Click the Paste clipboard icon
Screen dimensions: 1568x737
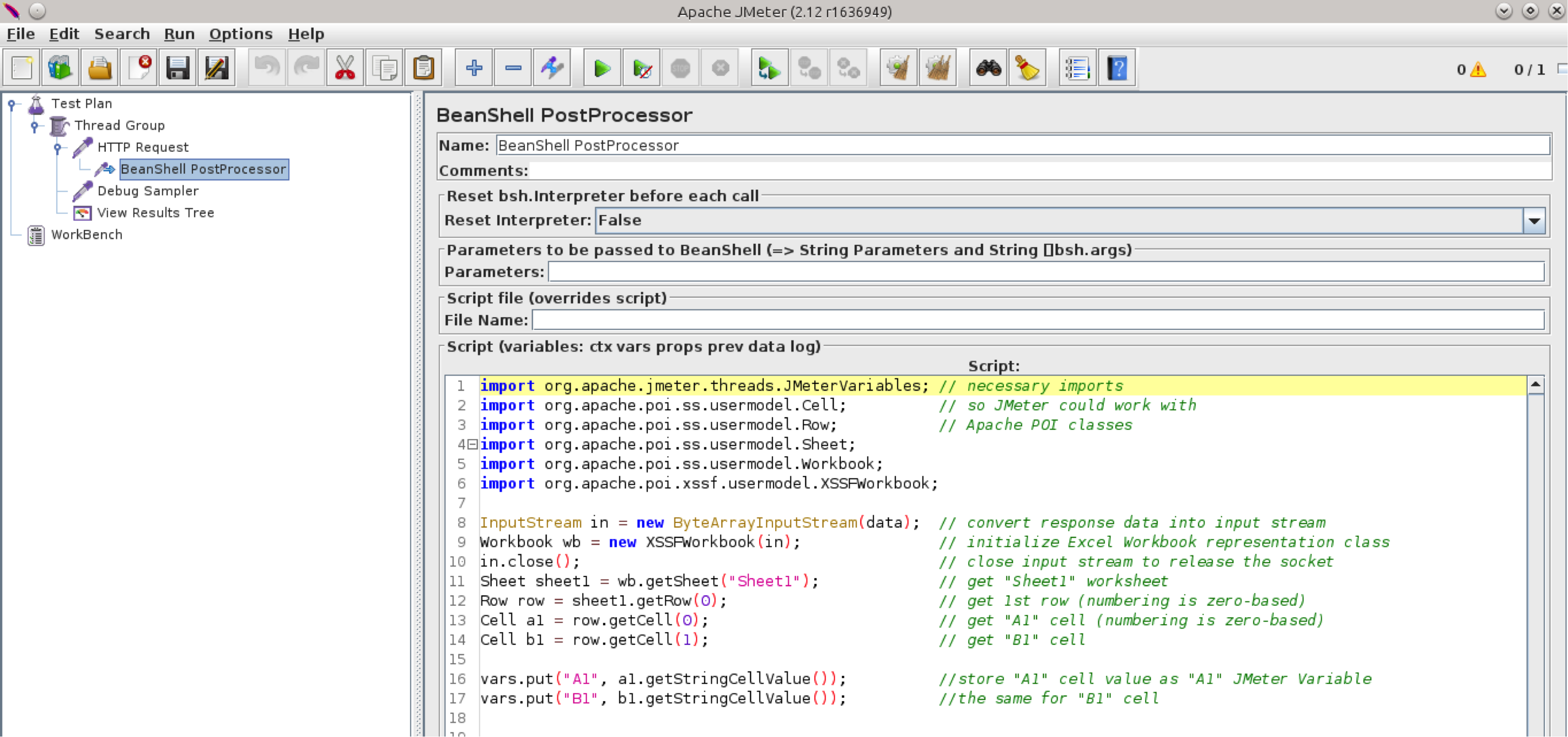point(423,68)
